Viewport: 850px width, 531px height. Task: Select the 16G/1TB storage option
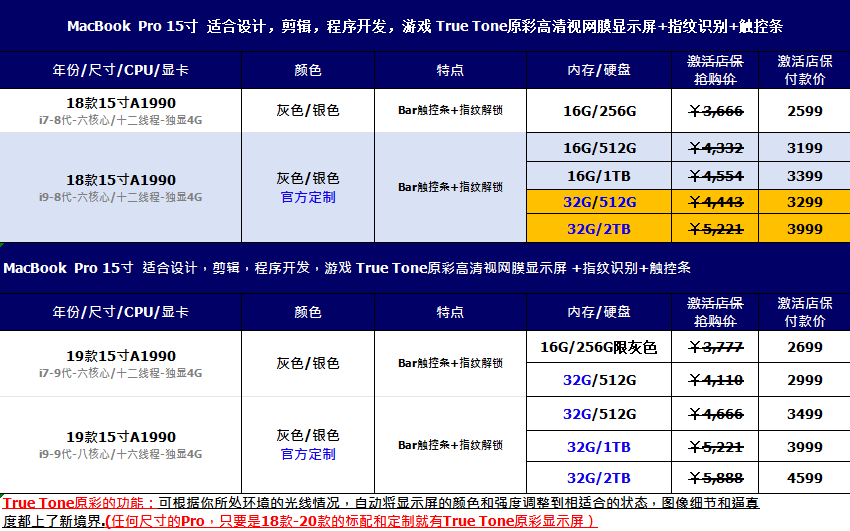(x=599, y=176)
